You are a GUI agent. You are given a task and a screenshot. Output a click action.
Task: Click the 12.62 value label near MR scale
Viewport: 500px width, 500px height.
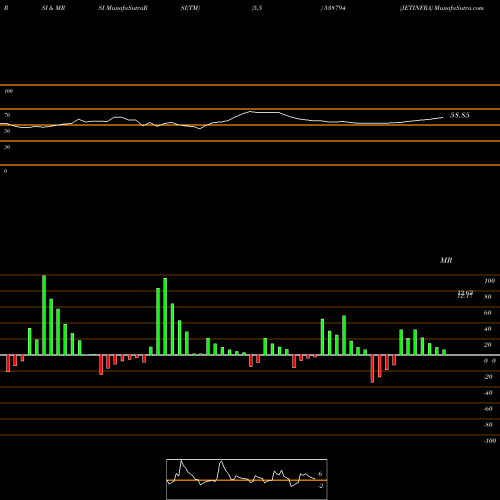click(x=465, y=292)
